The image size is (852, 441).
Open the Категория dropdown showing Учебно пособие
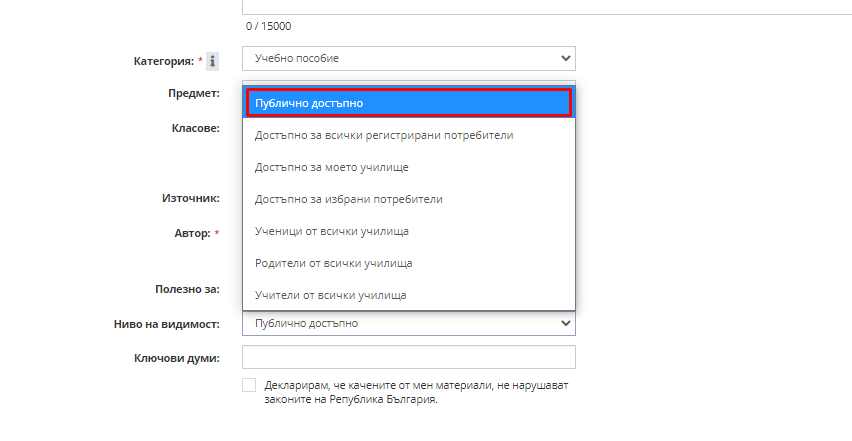(409, 58)
